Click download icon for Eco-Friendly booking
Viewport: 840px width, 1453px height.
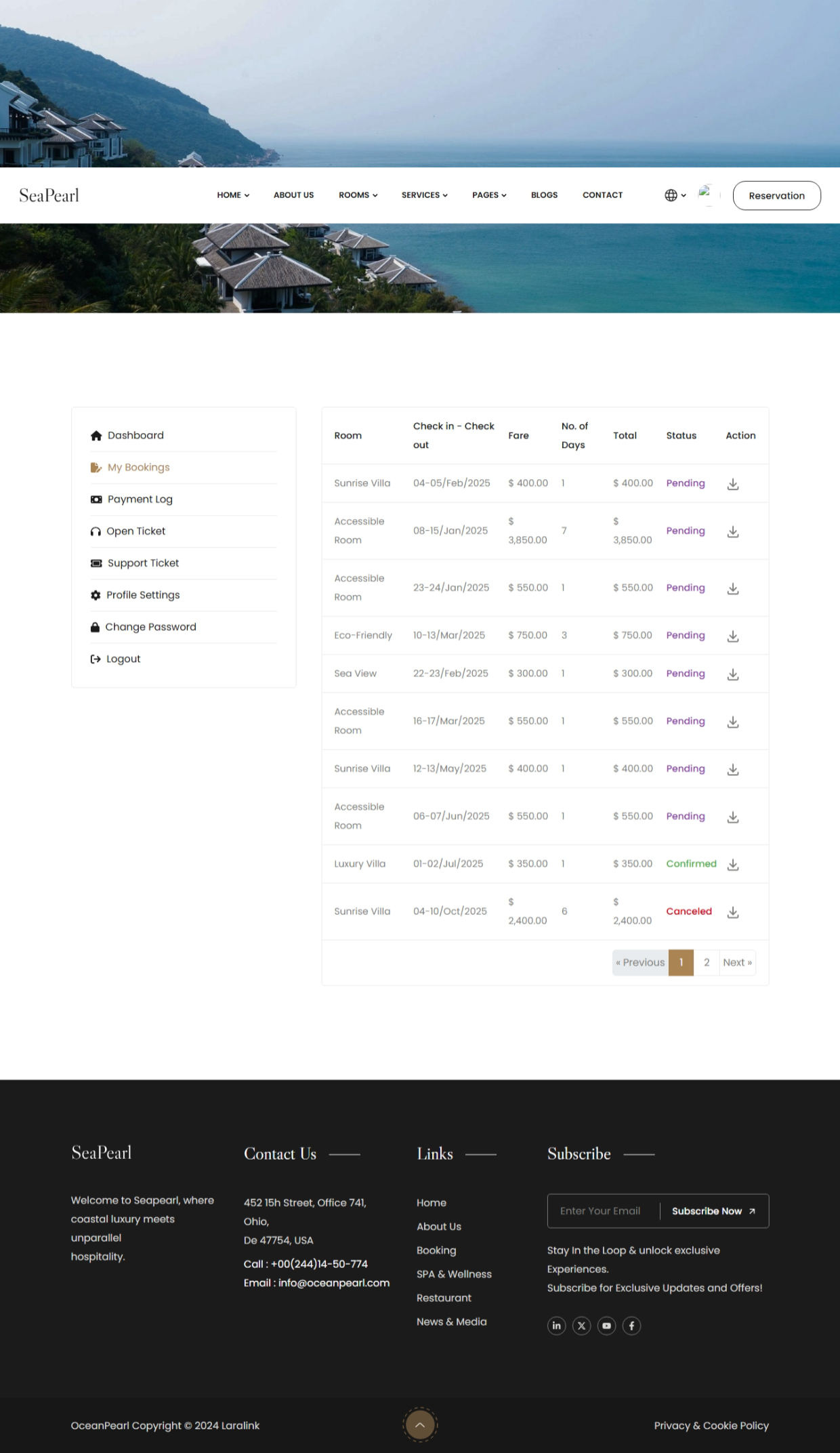732,636
